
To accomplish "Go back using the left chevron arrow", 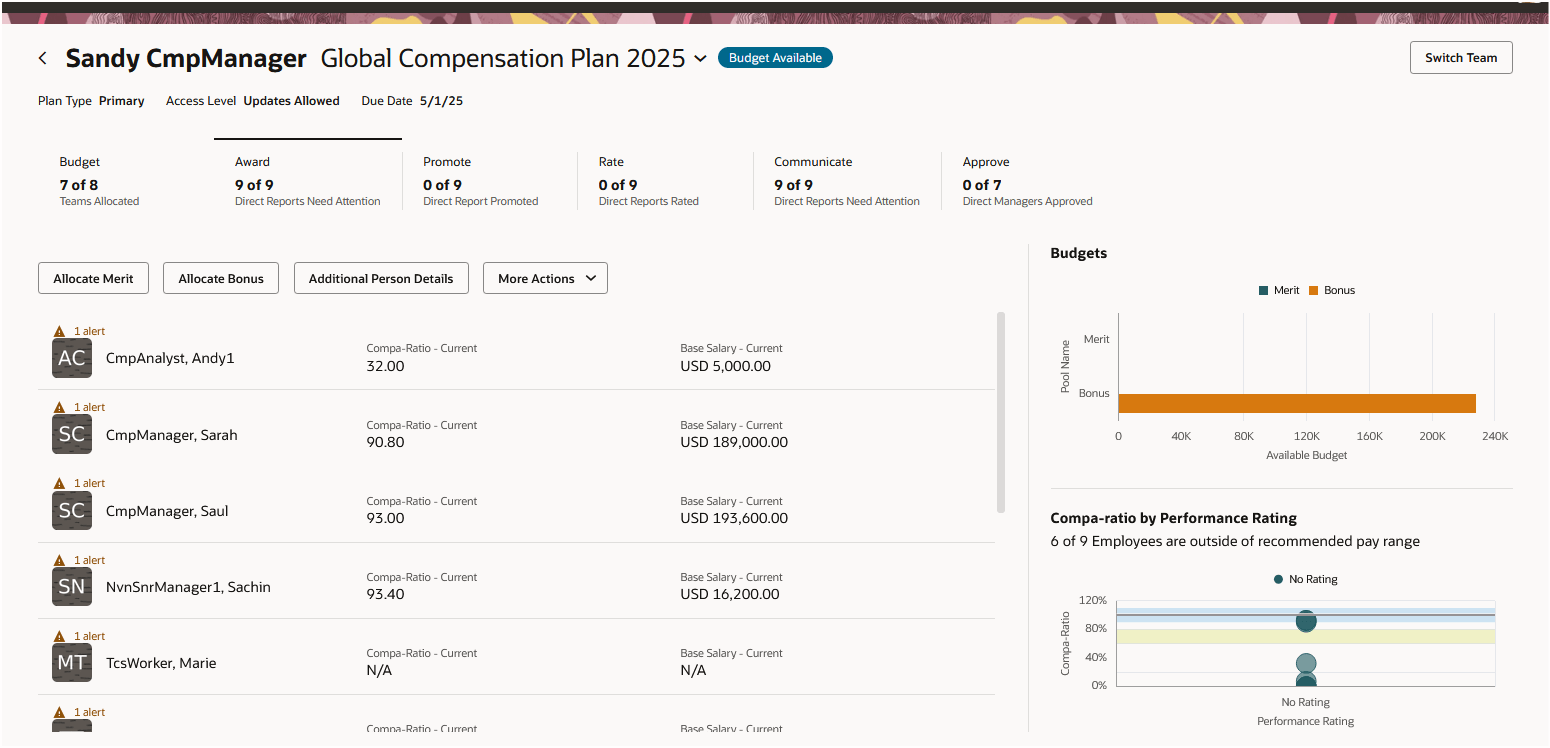I will [42, 58].
